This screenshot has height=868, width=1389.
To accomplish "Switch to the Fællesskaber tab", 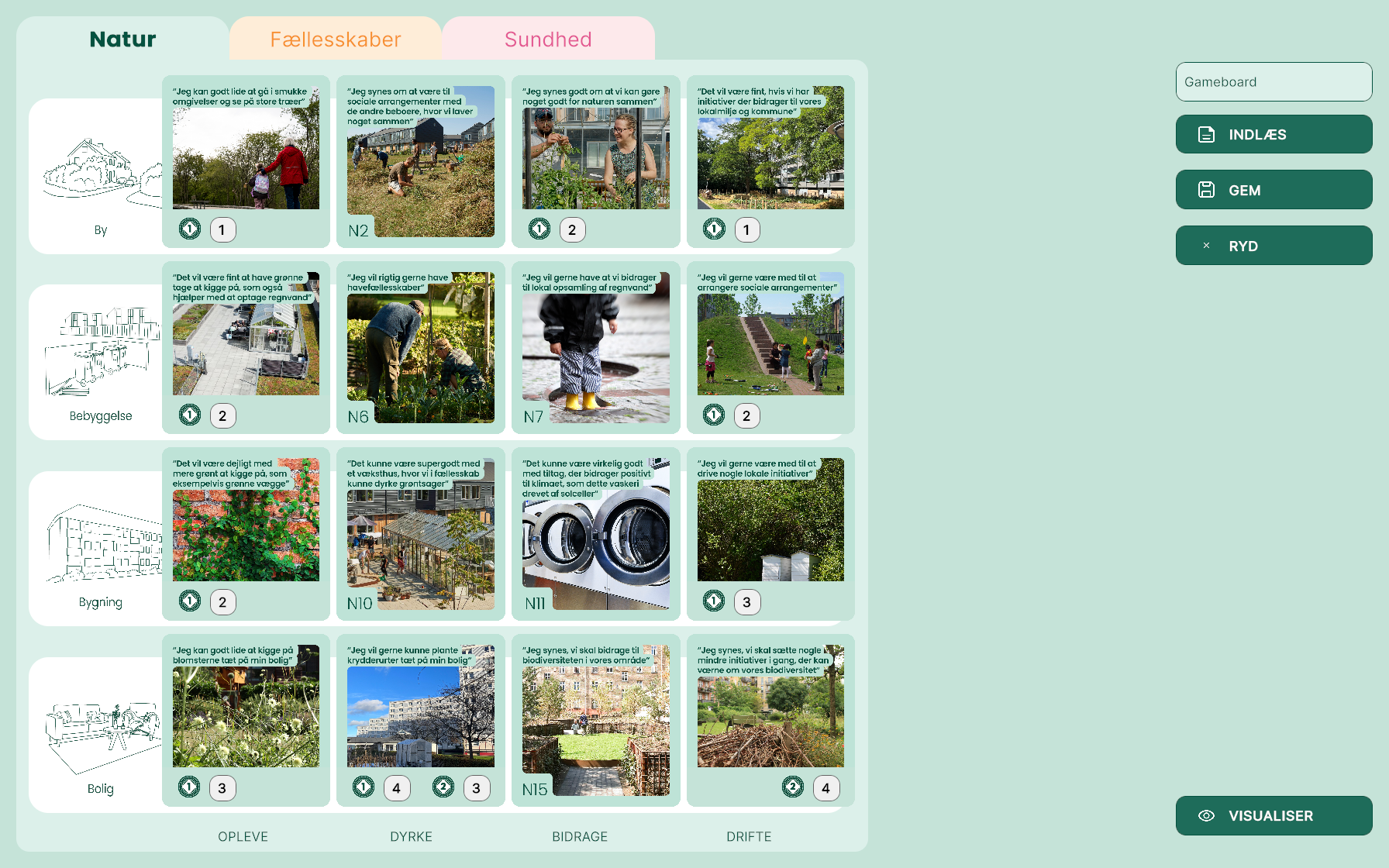I will click(x=335, y=40).
